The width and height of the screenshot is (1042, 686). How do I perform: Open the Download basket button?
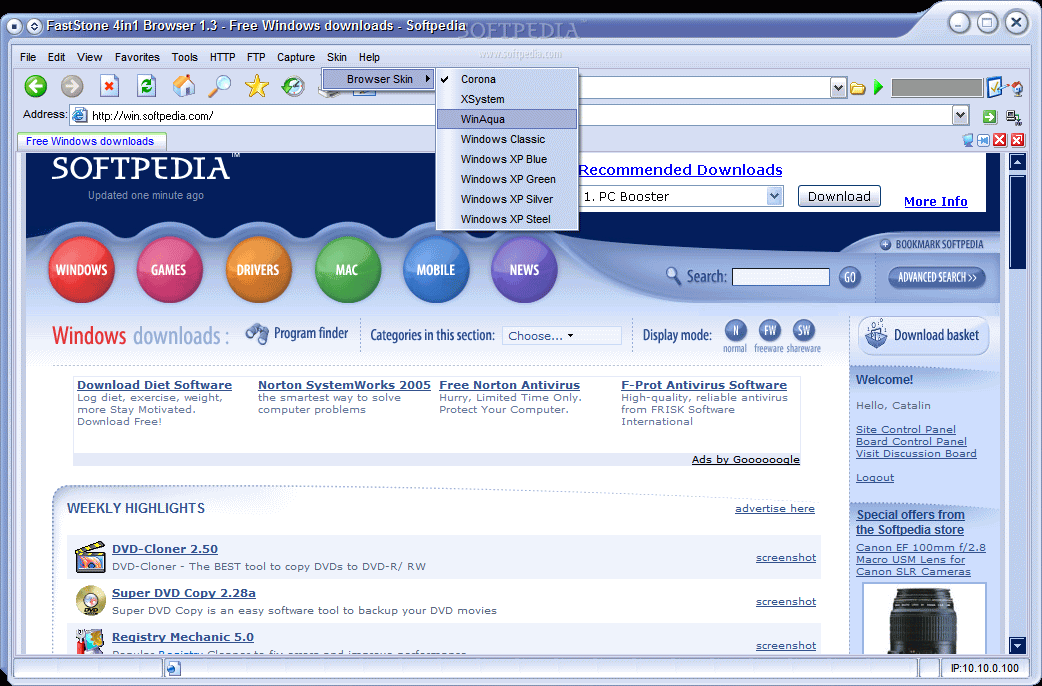[x=923, y=336]
